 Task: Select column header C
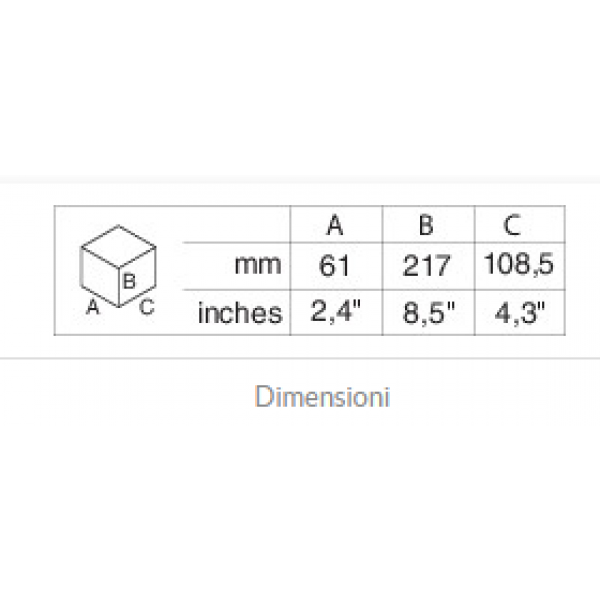(x=512, y=225)
